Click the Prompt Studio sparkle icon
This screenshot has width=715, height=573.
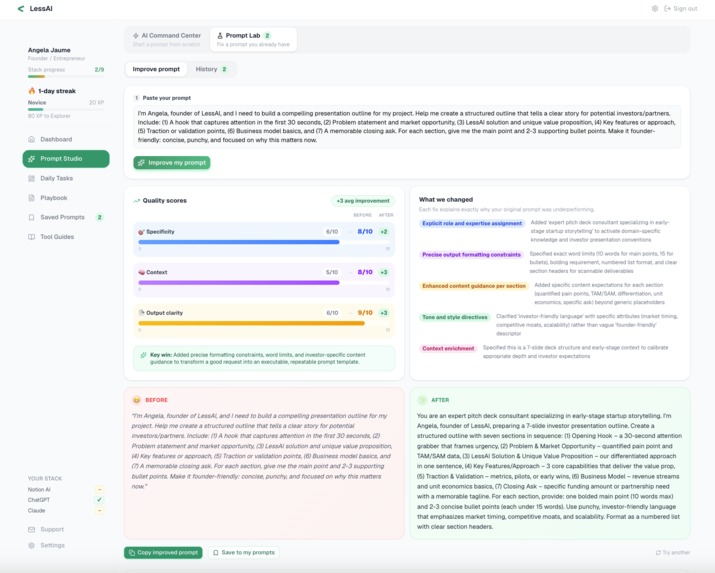click(x=31, y=159)
